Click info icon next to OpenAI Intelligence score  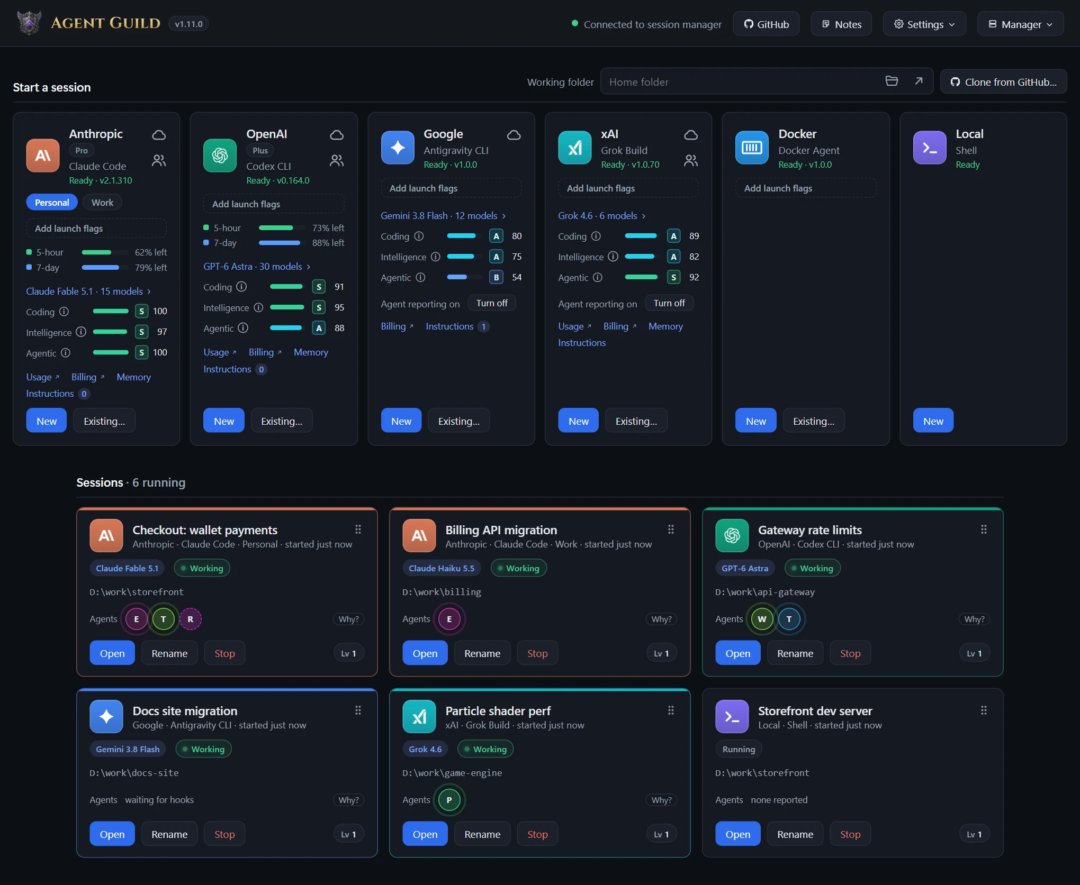pos(258,307)
